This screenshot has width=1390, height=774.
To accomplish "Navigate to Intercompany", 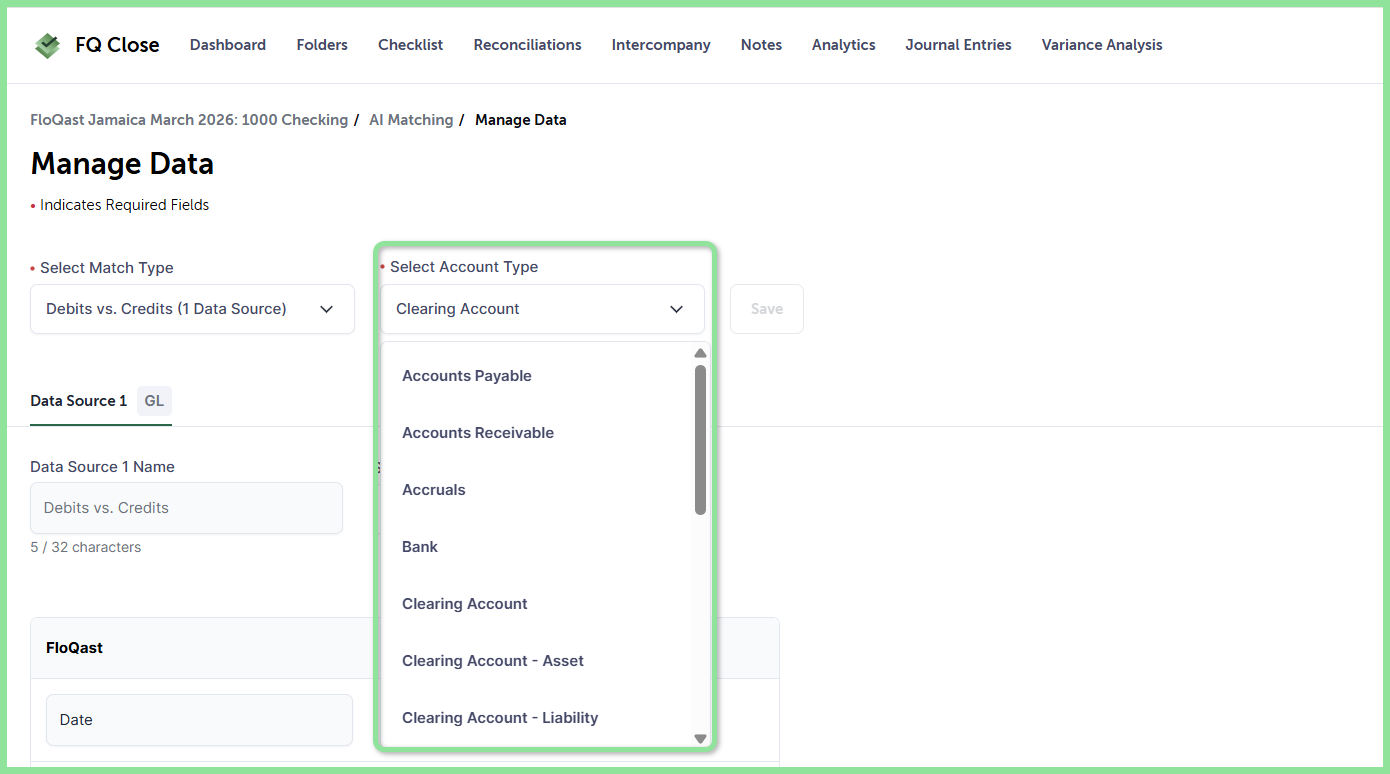I will click(x=661, y=45).
